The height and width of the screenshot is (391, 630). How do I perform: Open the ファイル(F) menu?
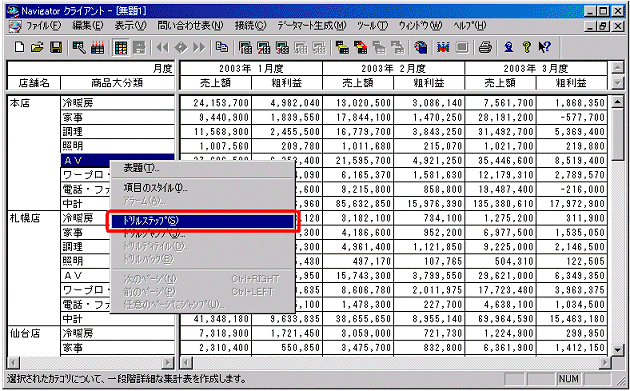point(43,26)
